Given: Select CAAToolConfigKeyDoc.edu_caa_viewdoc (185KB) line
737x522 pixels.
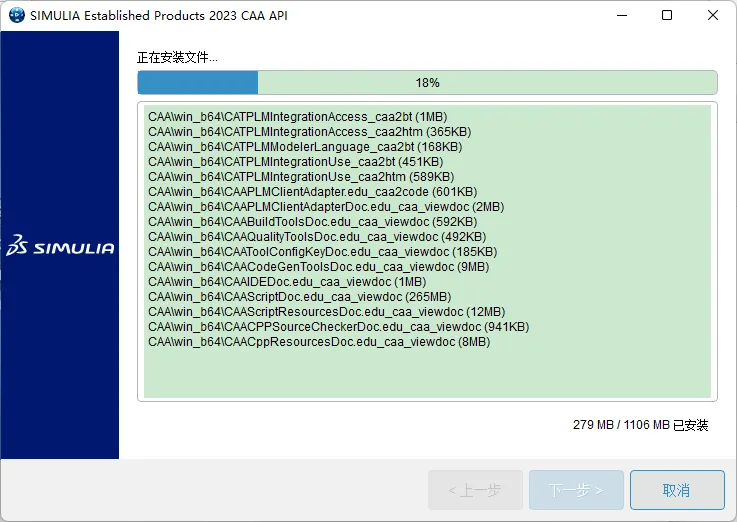Looking at the screenshot, I should click(322, 252).
